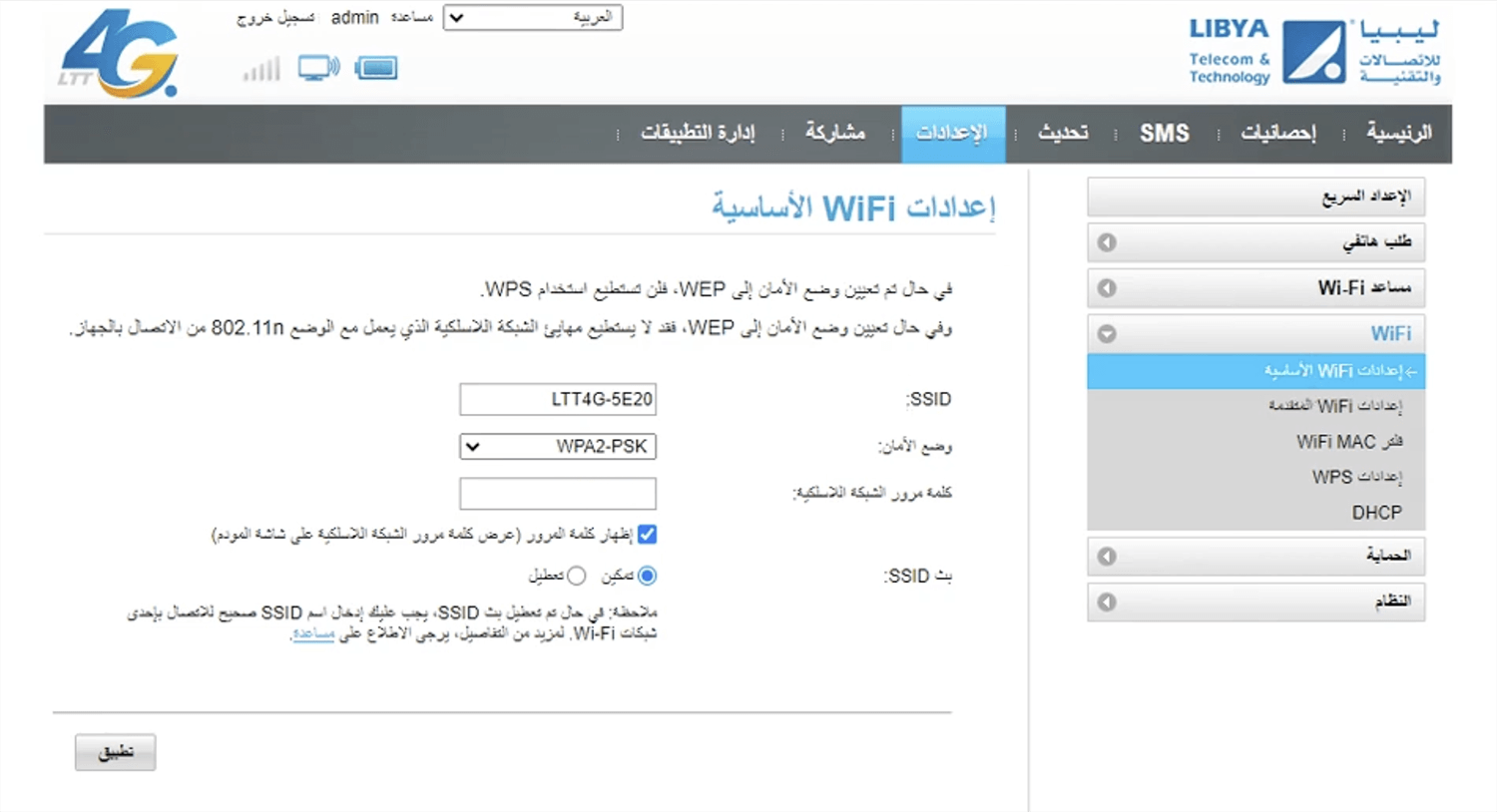Open the SMS tab
The image size is (1497, 812).
click(1164, 134)
